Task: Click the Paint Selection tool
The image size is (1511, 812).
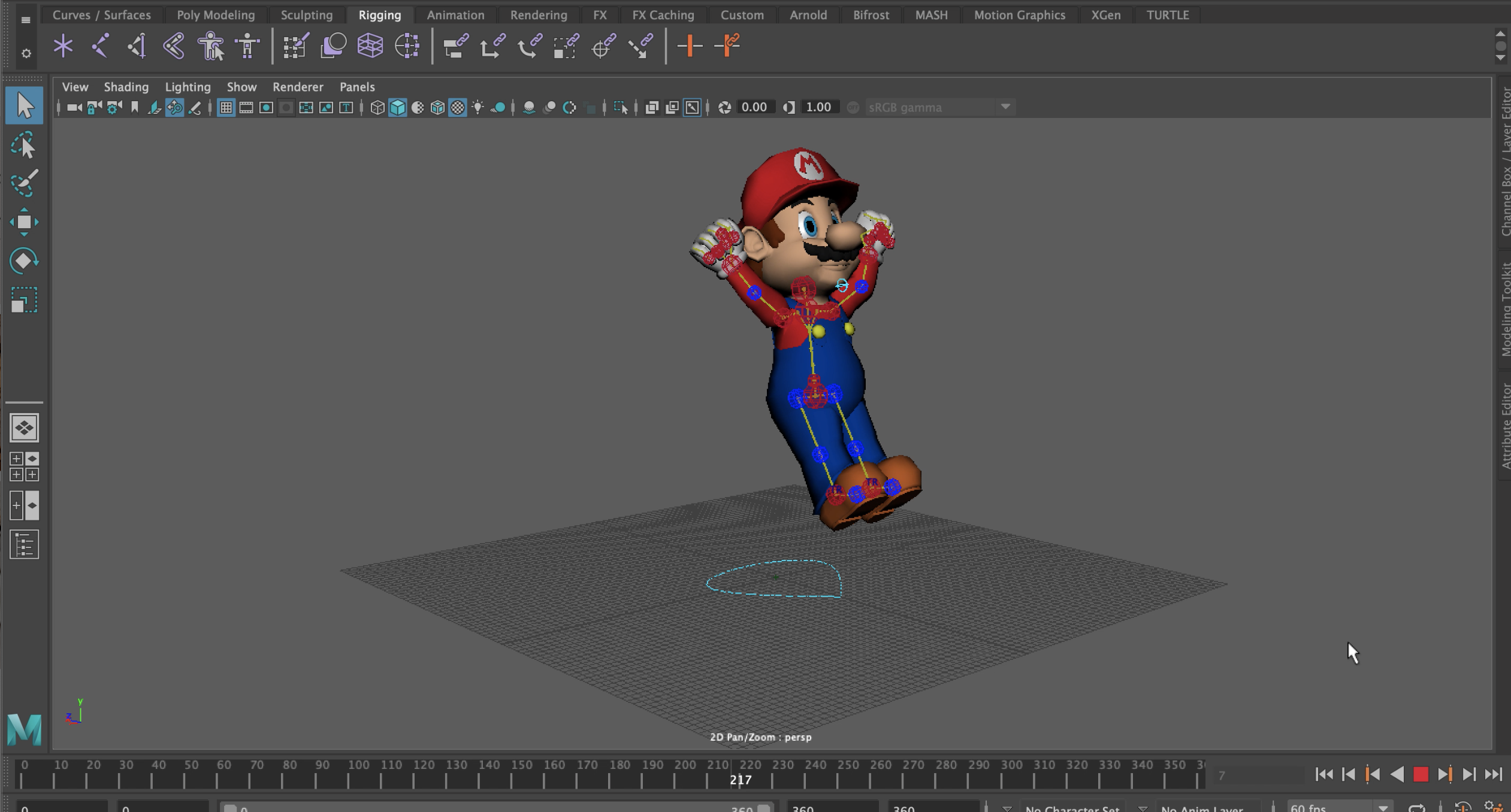Action: coord(24,183)
